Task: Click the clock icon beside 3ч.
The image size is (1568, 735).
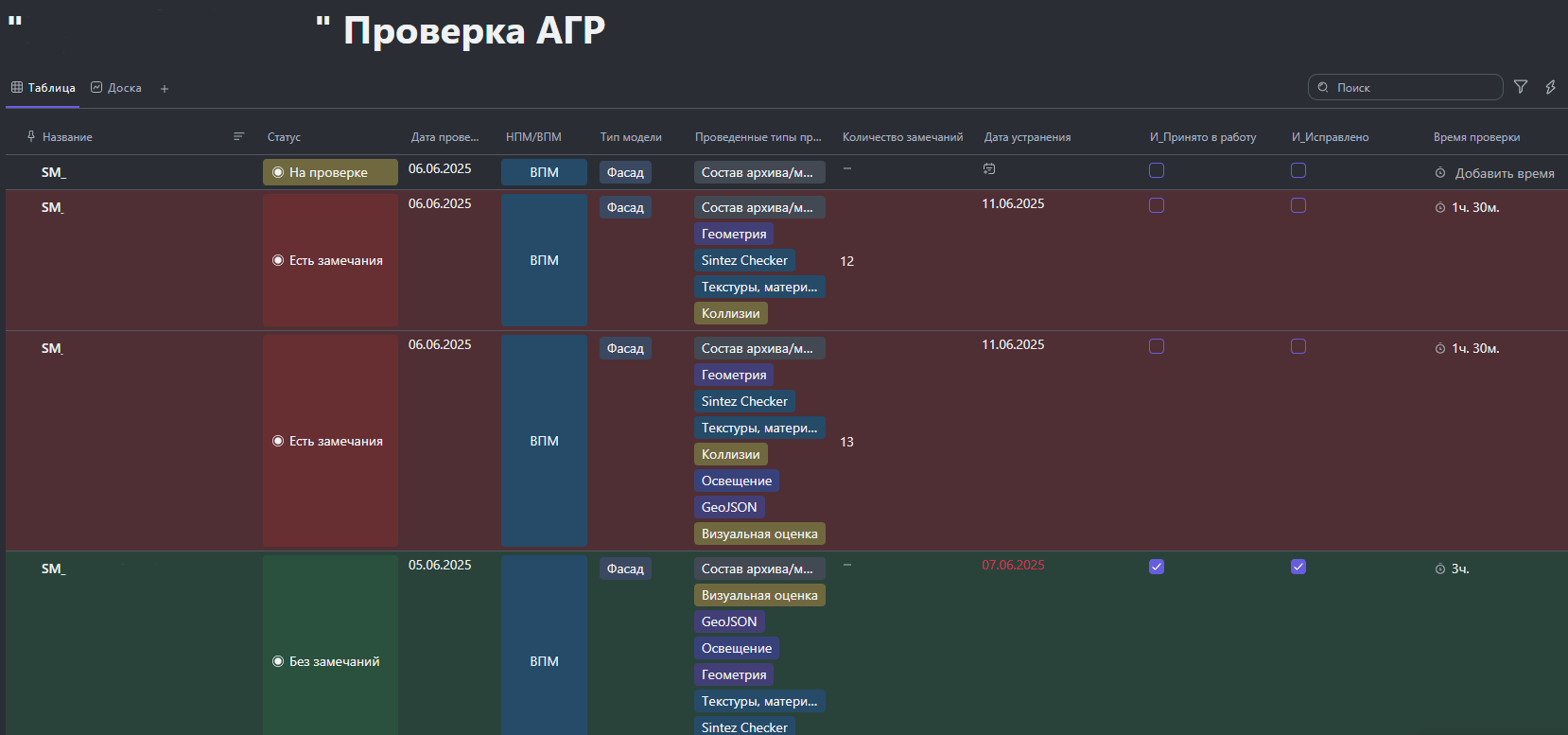Action: (1440, 569)
